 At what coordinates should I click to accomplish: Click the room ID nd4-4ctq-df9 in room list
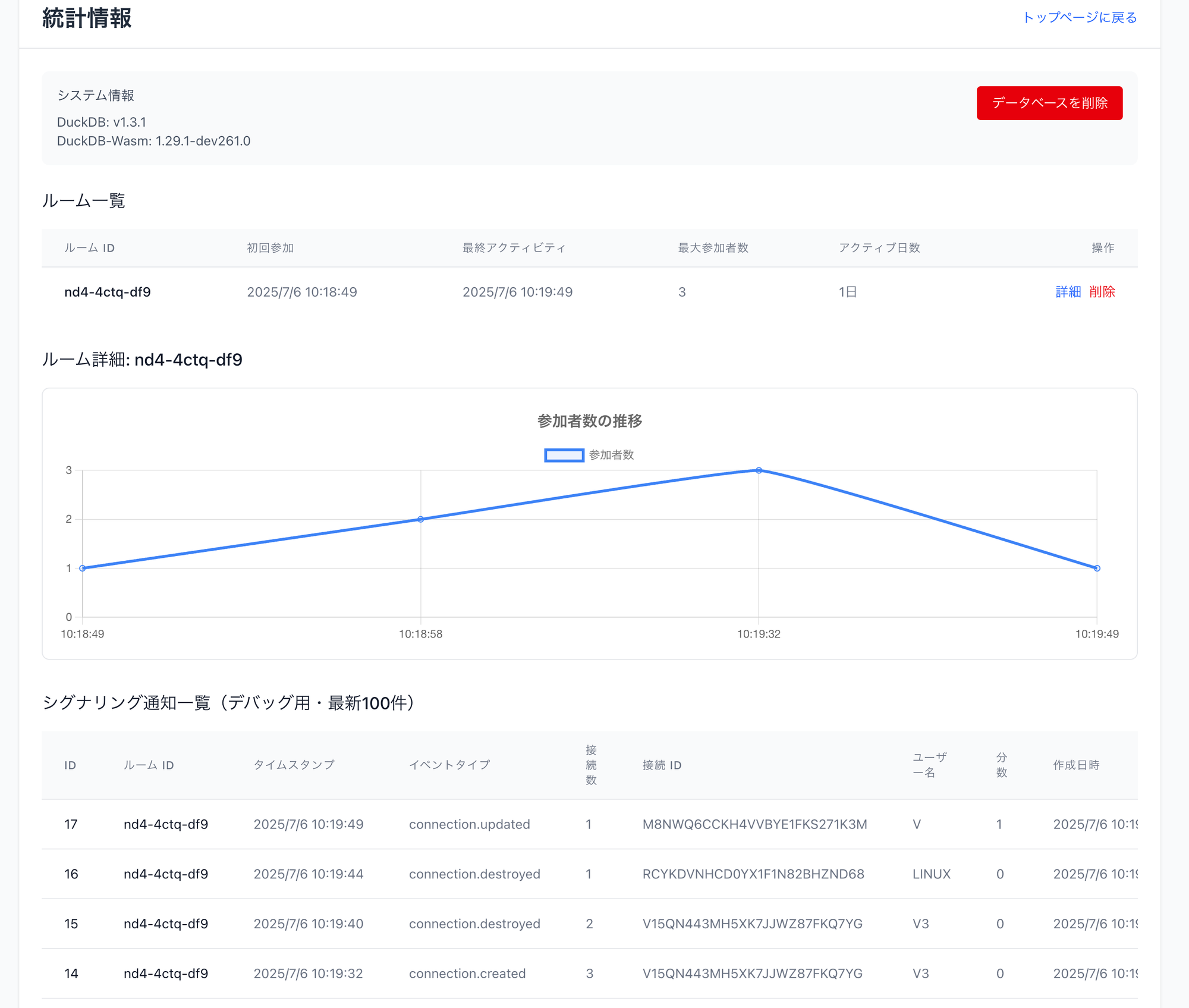(108, 292)
